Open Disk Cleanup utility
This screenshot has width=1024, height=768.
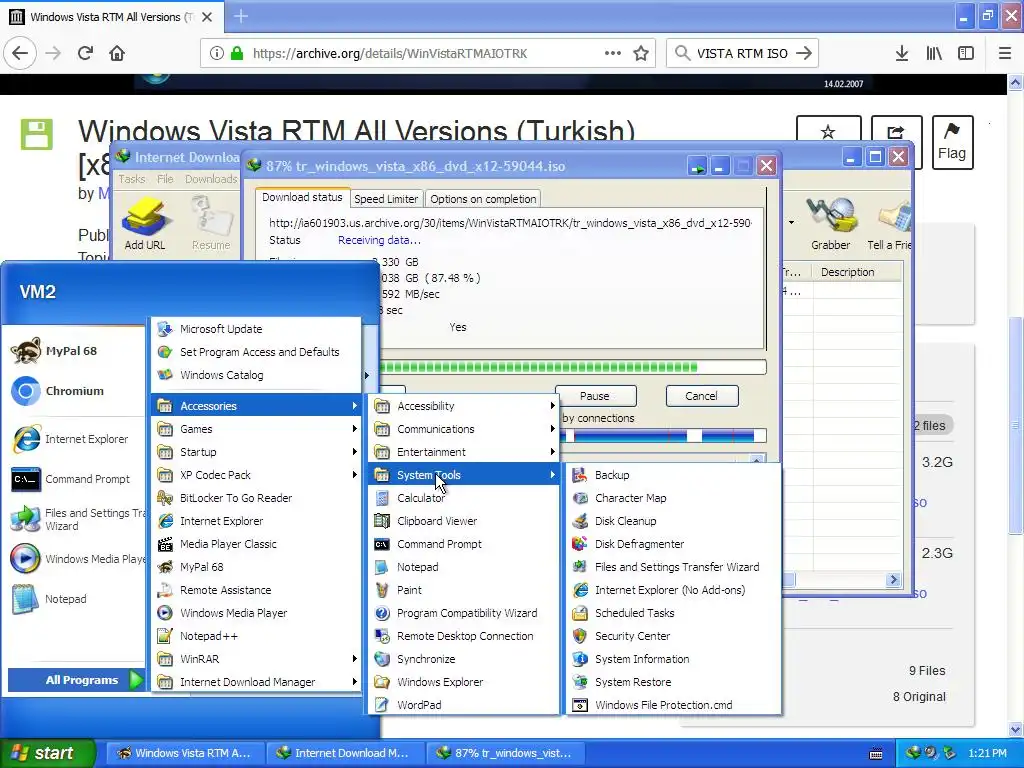[x=673, y=520]
